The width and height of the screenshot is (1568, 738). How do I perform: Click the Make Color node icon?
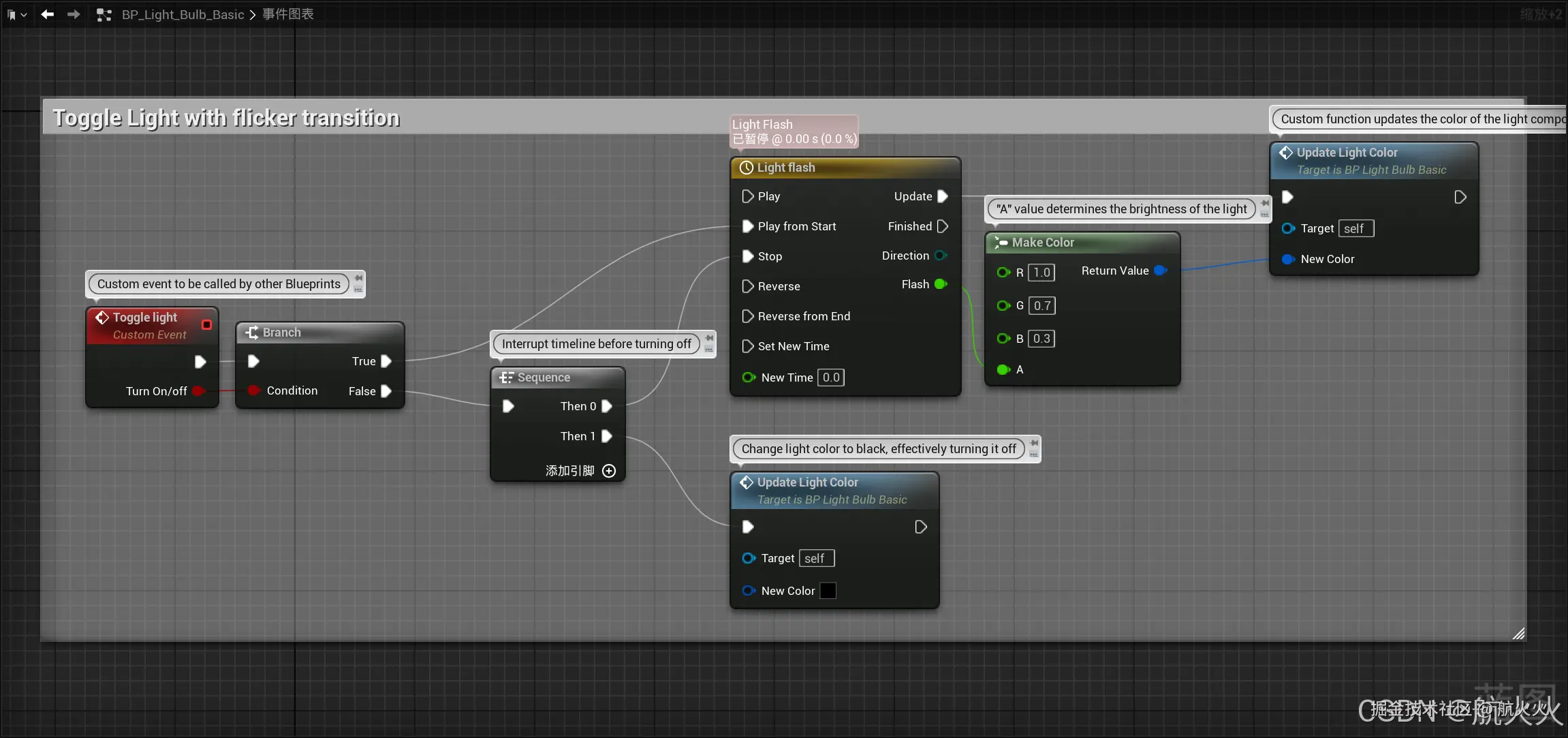pos(1001,243)
